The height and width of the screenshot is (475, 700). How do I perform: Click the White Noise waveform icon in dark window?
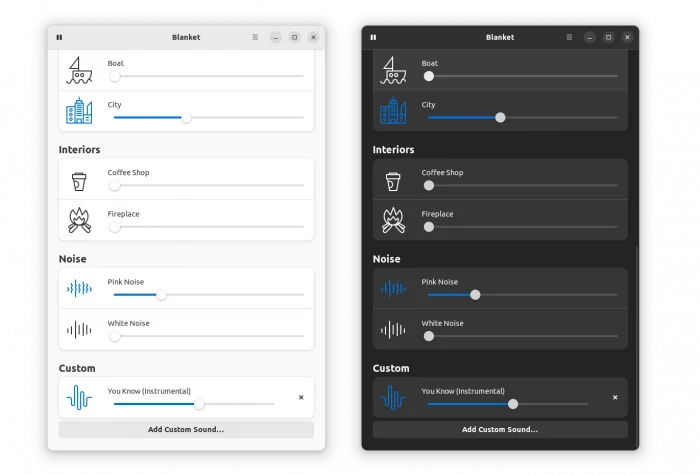point(393,330)
